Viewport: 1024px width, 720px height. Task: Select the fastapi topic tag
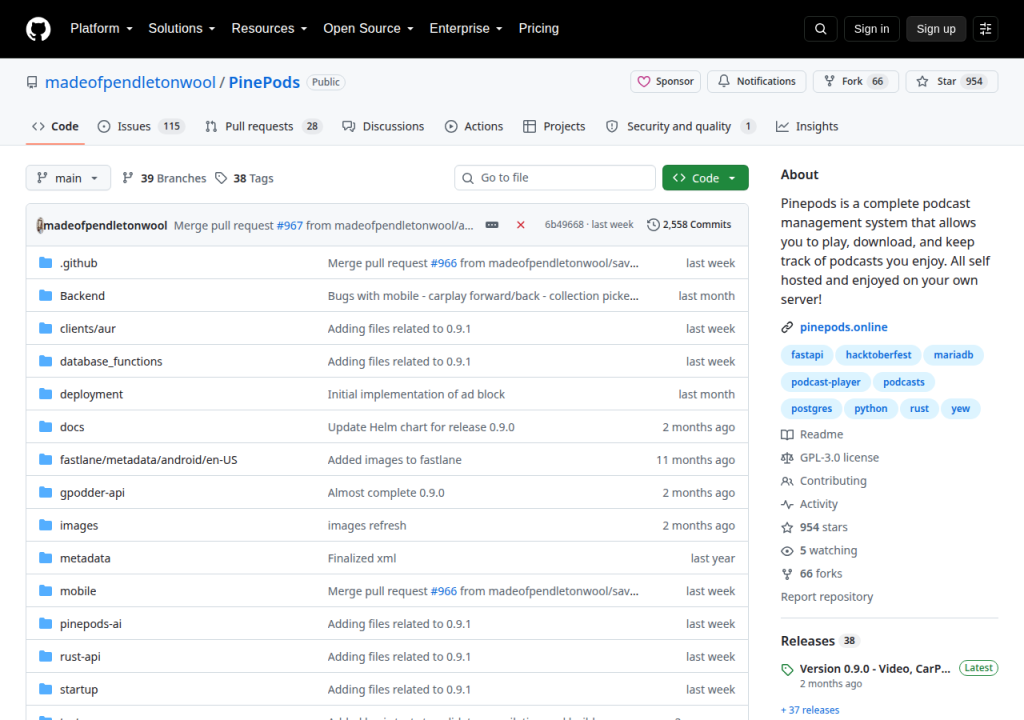pyautogui.click(x=807, y=355)
